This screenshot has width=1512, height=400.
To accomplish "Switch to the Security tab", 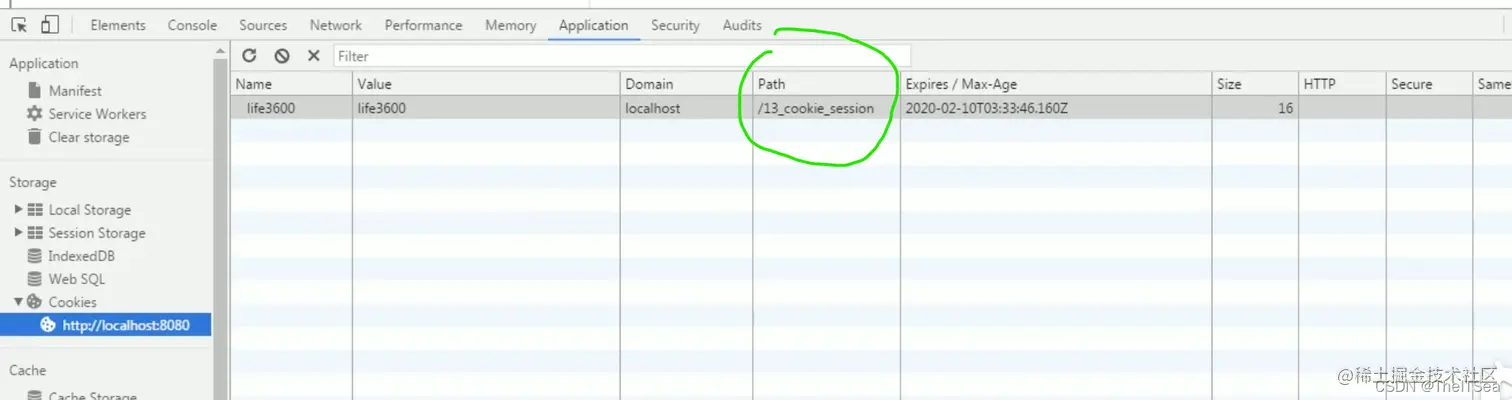I will coord(675,25).
